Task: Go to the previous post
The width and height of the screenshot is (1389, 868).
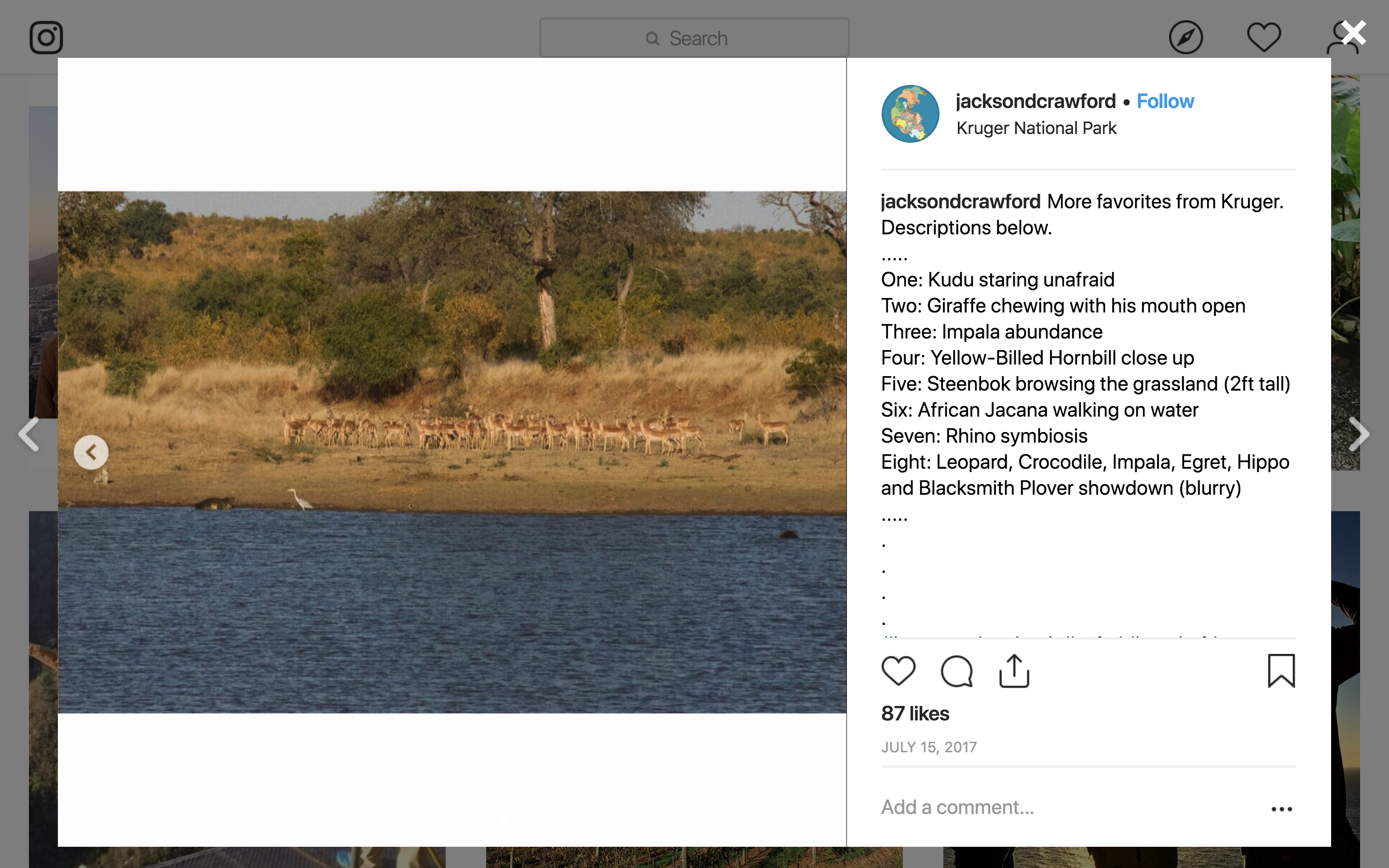Action: [x=29, y=434]
